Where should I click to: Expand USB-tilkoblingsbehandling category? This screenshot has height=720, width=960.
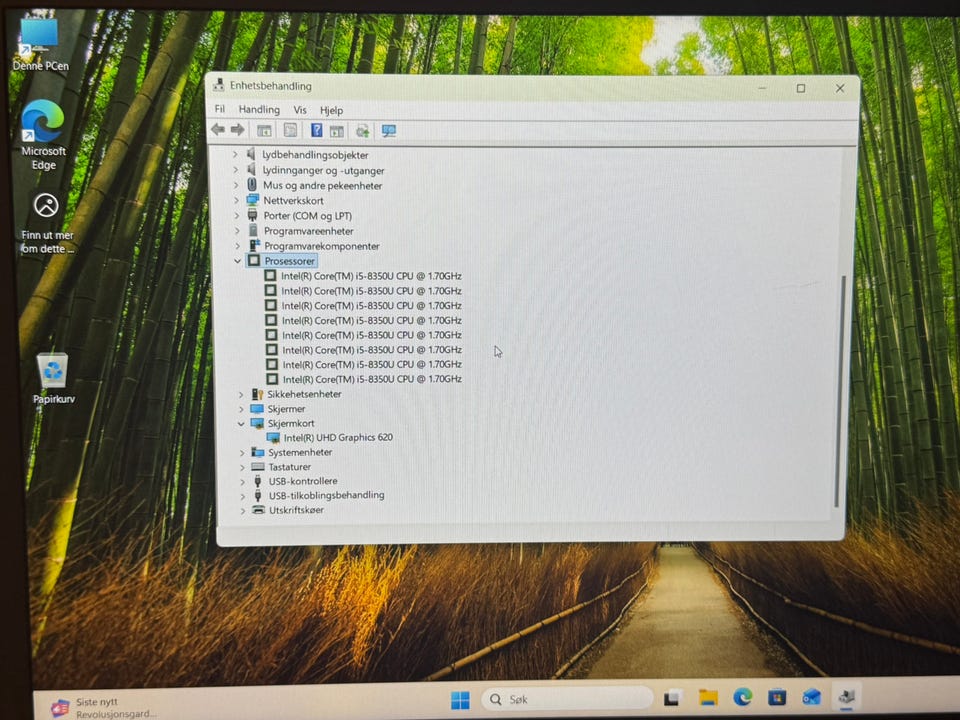pos(243,495)
